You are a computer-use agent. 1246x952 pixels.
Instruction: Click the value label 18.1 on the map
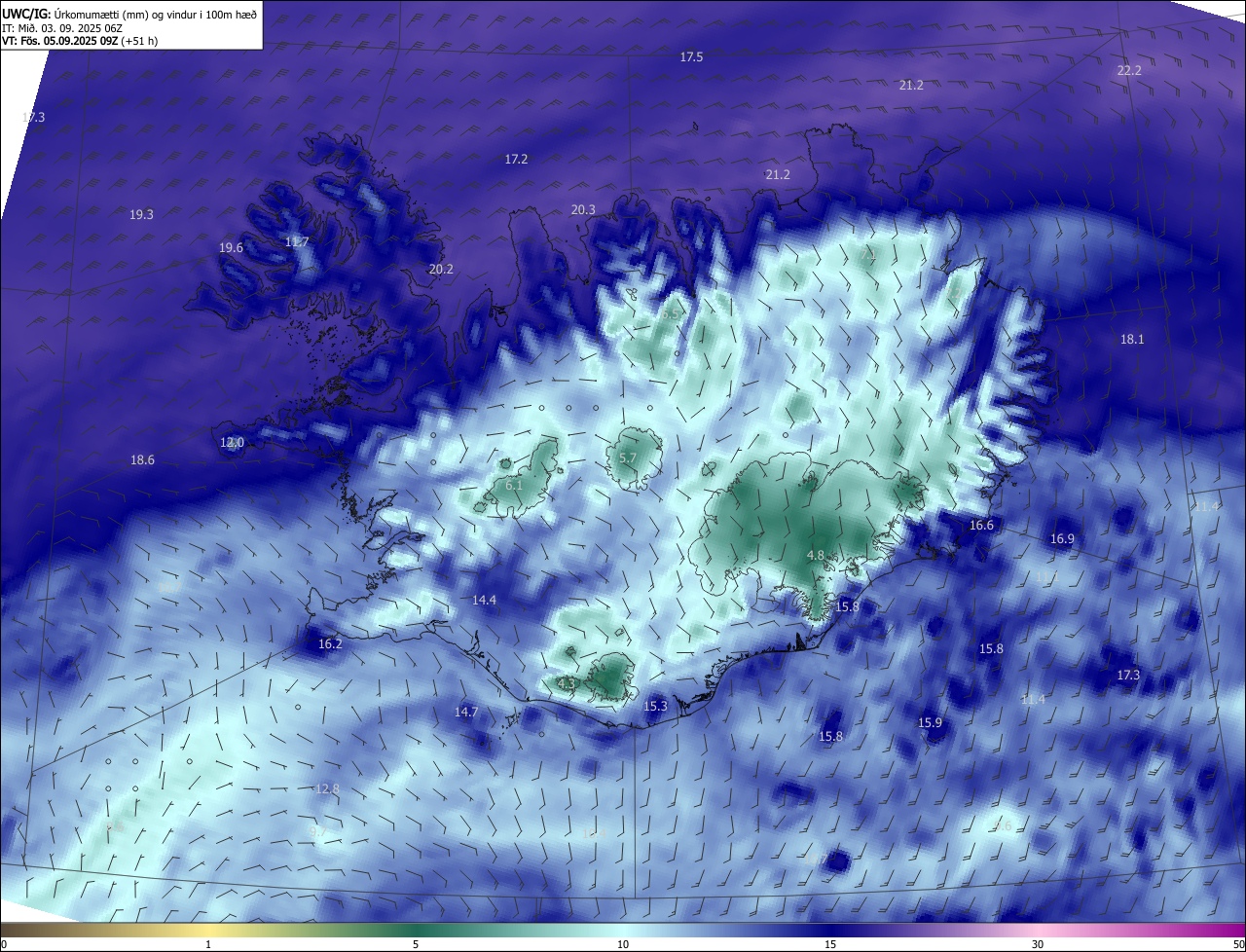[x=1132, y=340]
